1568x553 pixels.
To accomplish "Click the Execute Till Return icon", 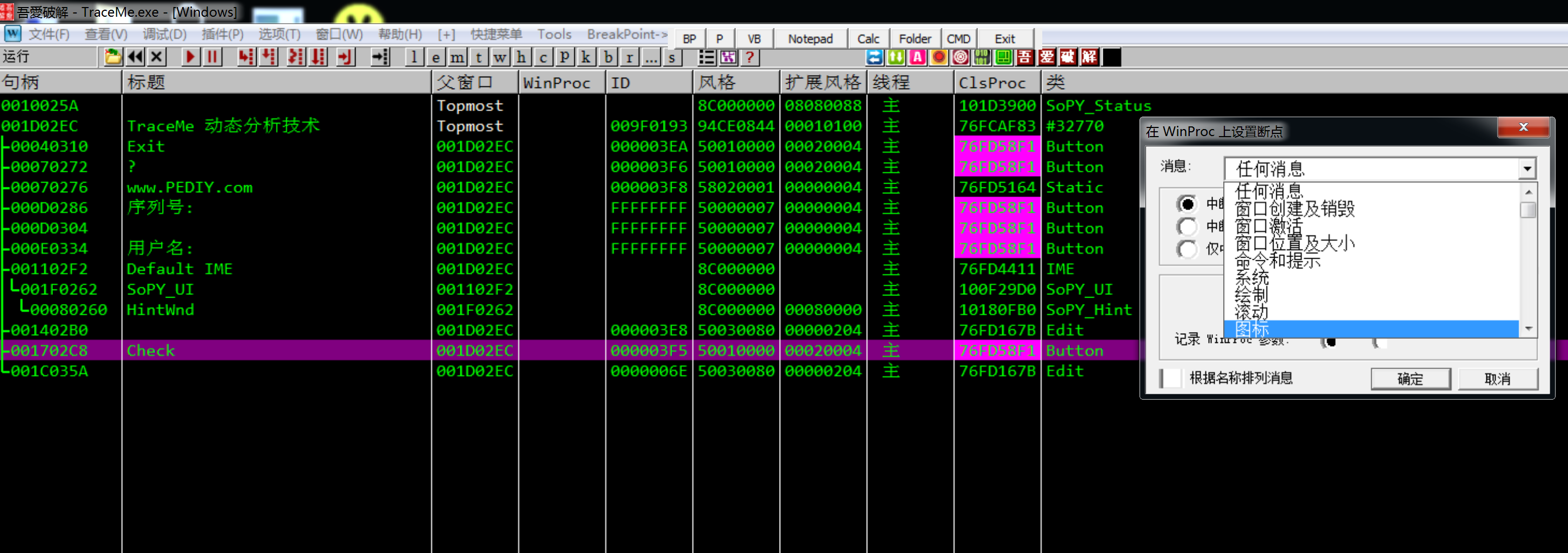I will pyautogui.click(x=346, y=57).
